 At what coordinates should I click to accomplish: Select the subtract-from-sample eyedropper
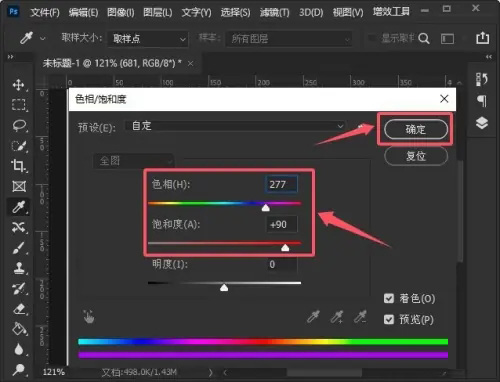[360, 317]
